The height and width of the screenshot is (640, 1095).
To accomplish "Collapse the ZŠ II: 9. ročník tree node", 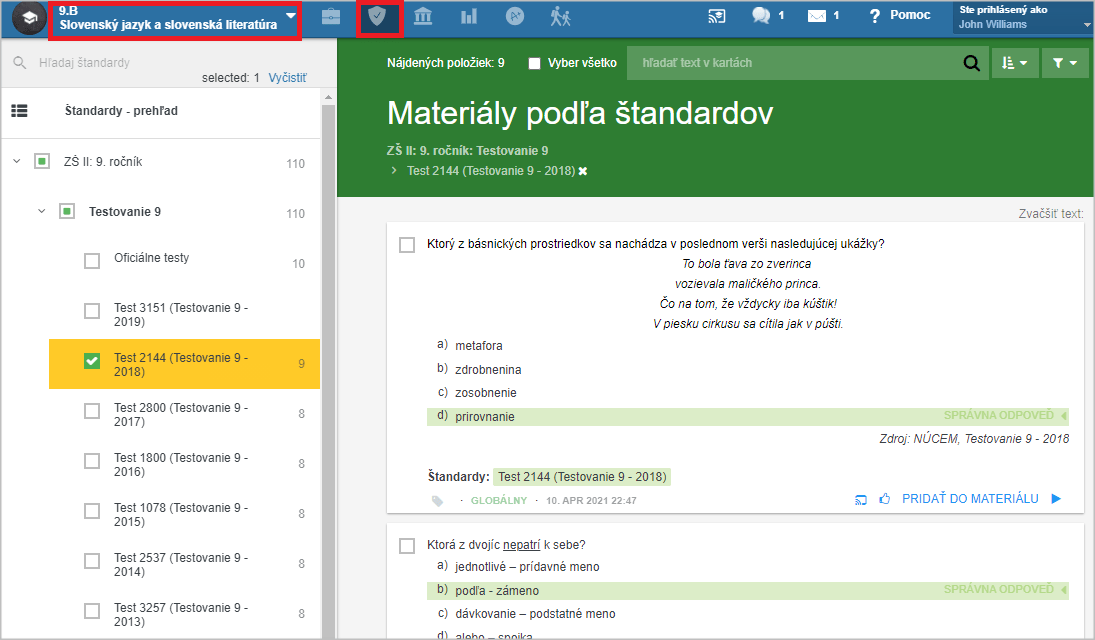I will point(17,161).
